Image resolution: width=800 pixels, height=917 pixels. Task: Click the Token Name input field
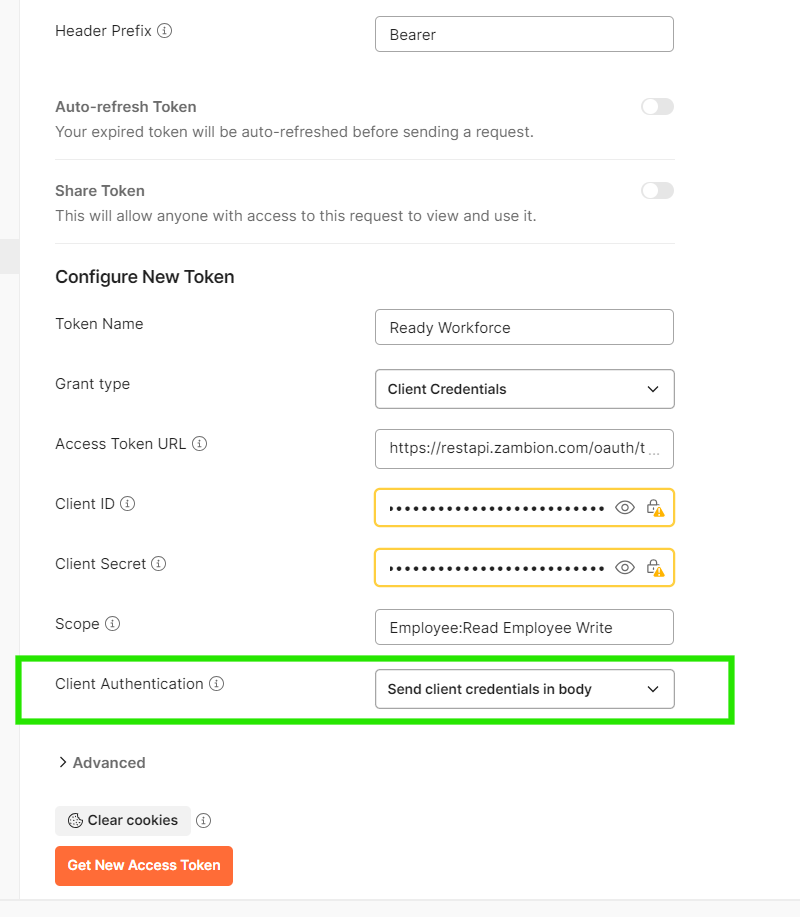click(x=524, y=327)
